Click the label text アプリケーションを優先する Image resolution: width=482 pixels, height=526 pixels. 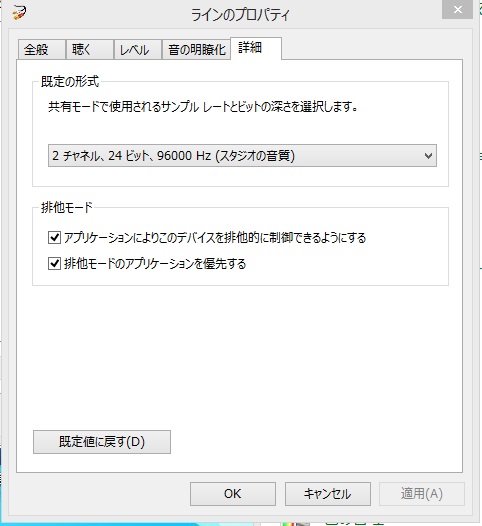point(185,263)
